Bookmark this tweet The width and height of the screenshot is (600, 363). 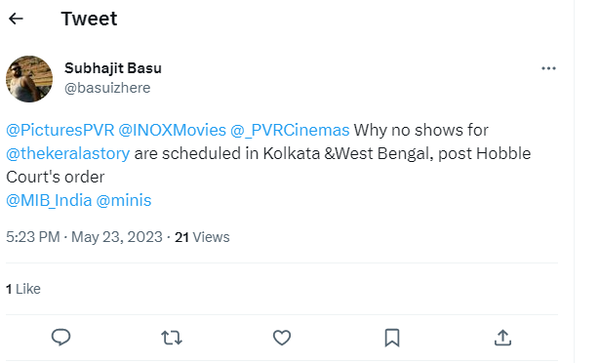coord(392,338)
